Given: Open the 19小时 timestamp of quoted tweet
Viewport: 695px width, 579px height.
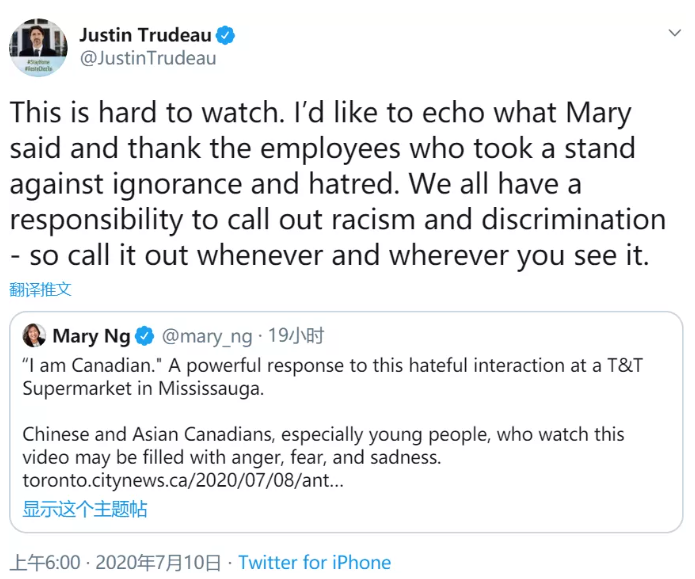Looking at the screenshot, I should pos(296,336).
